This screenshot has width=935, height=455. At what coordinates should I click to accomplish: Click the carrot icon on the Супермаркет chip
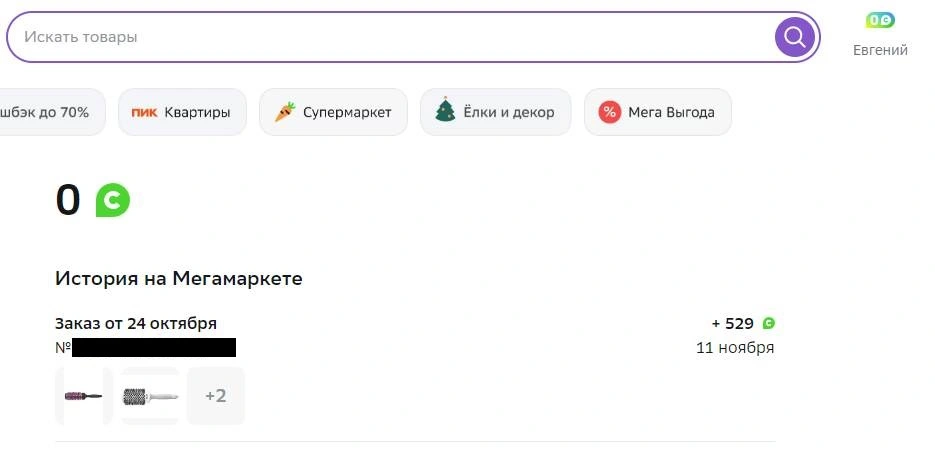285,112
